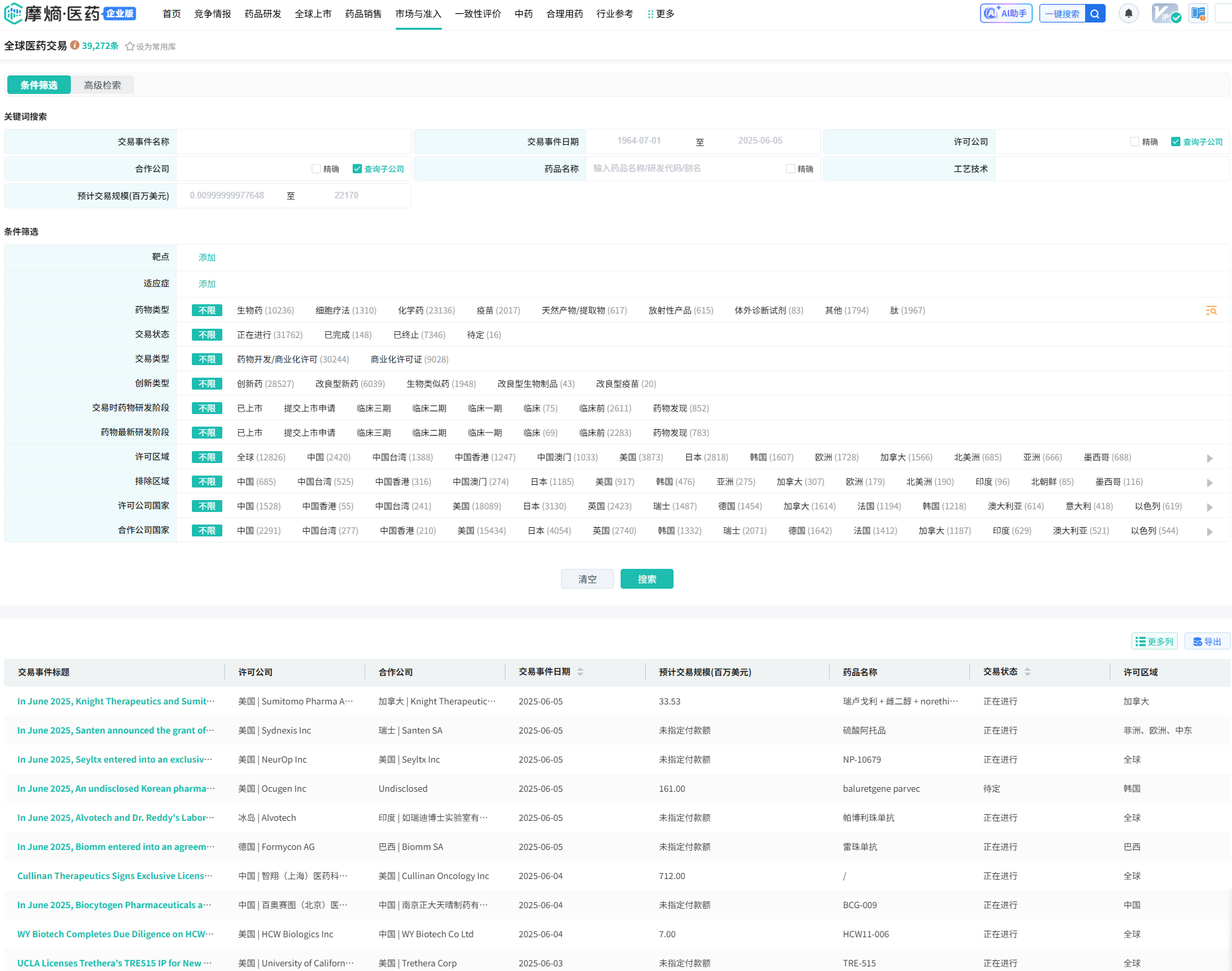
Task: Click the 清空 button
Action: [588, 579]
